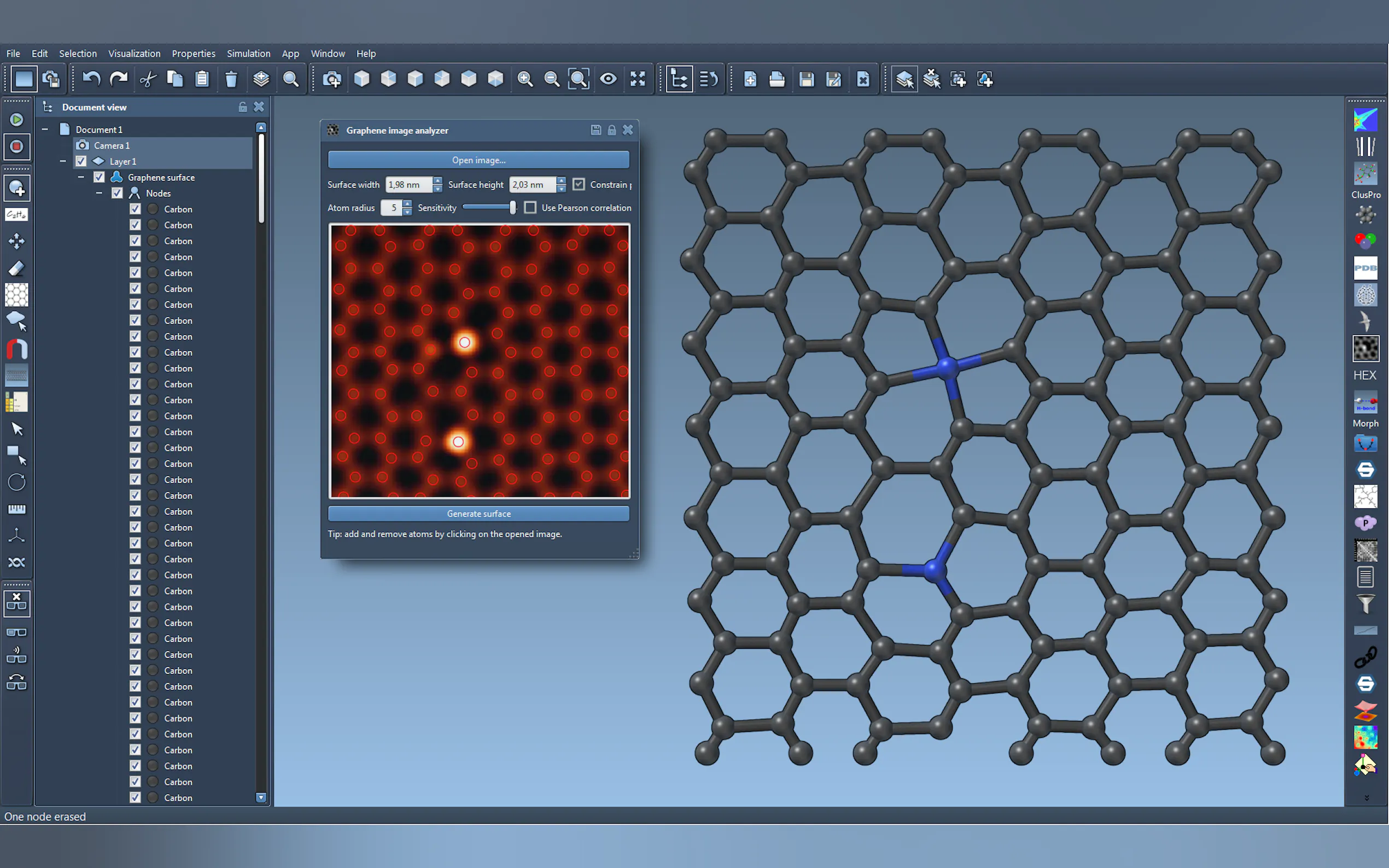Select the eraser tool in the left sidebar

(x=16, y=268)
